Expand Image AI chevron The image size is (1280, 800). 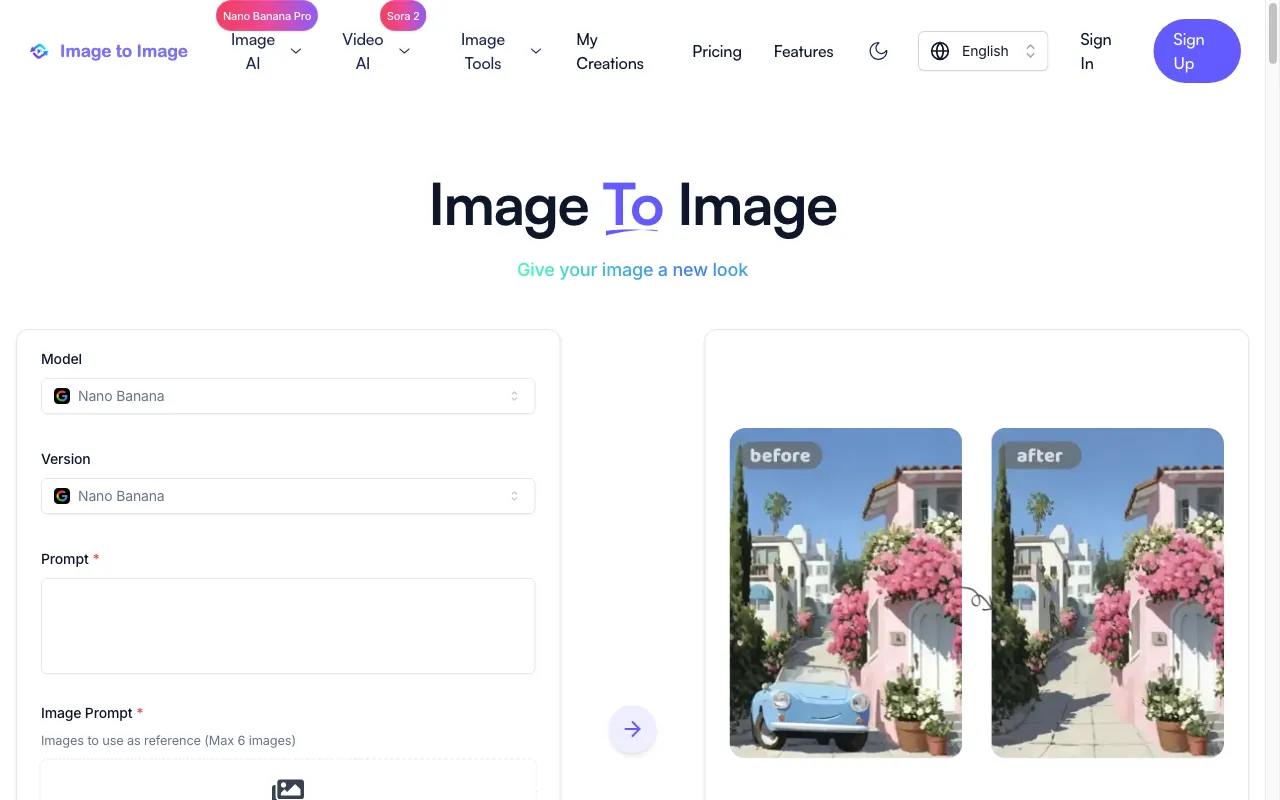coord(296,51)
